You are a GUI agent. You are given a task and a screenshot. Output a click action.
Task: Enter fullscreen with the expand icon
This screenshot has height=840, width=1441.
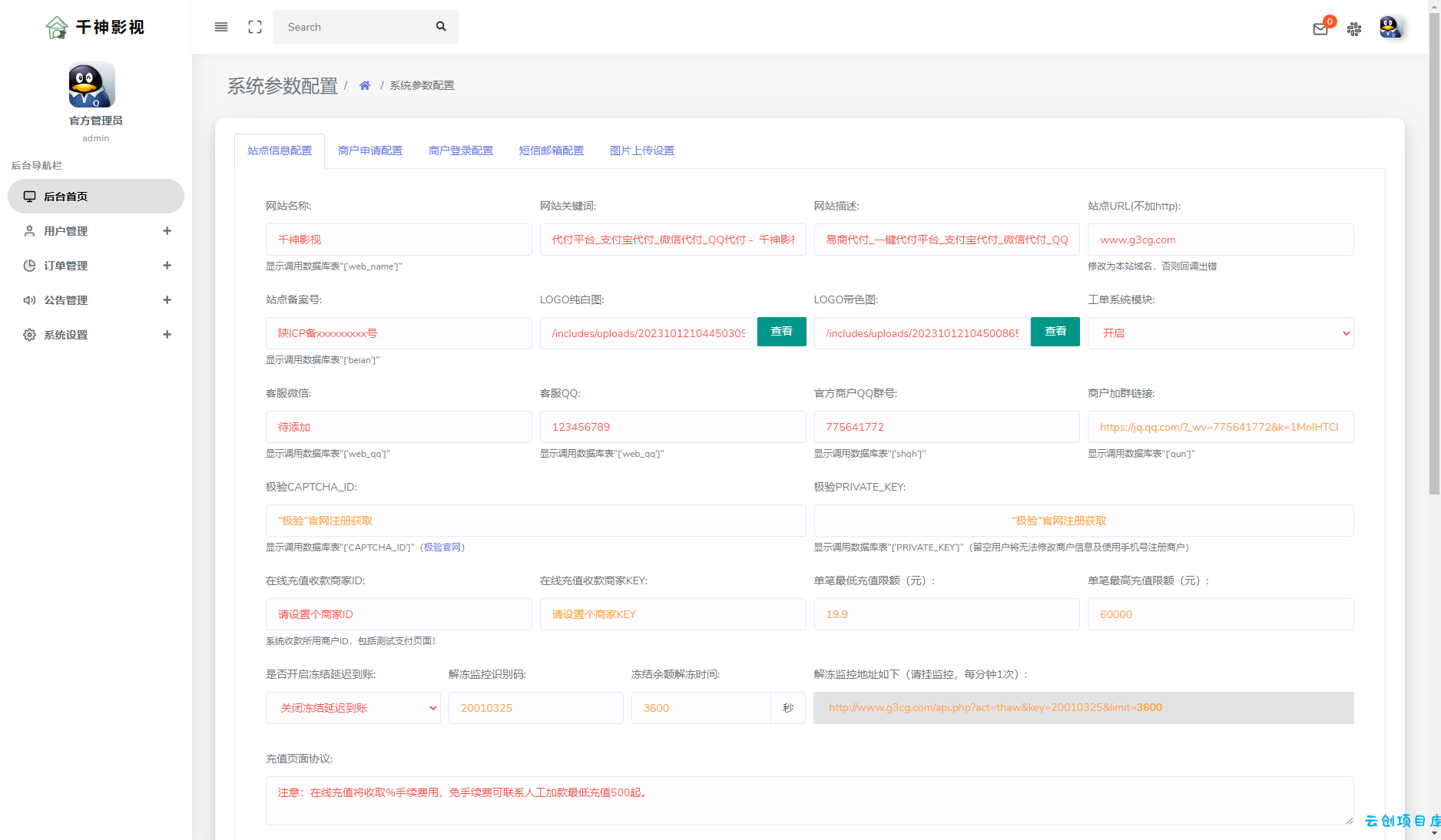[255, 27]
